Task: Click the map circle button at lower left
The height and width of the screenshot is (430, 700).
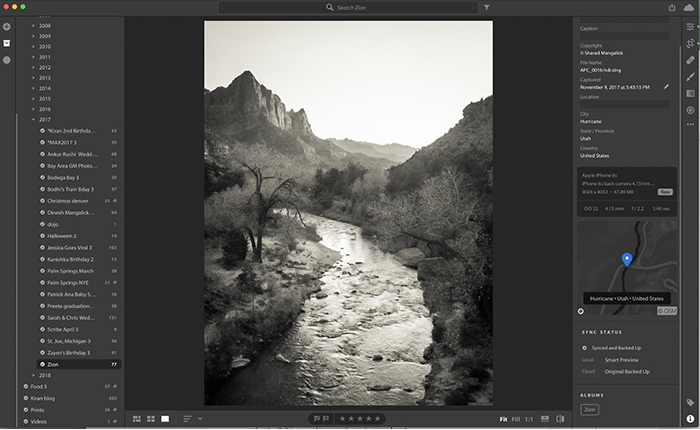Action: click(x=581, y=311)
